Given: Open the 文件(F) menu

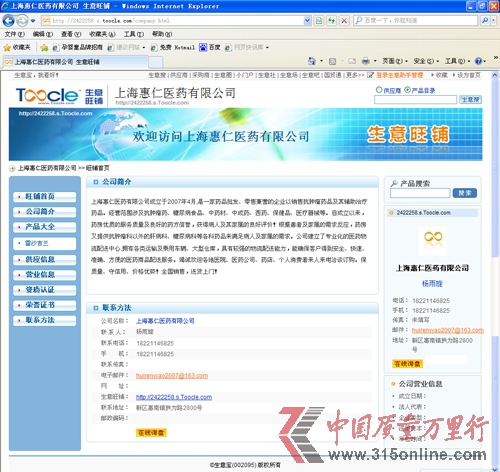Looking at the screenshot, I should pyautogui.click(x=14, y=34).
